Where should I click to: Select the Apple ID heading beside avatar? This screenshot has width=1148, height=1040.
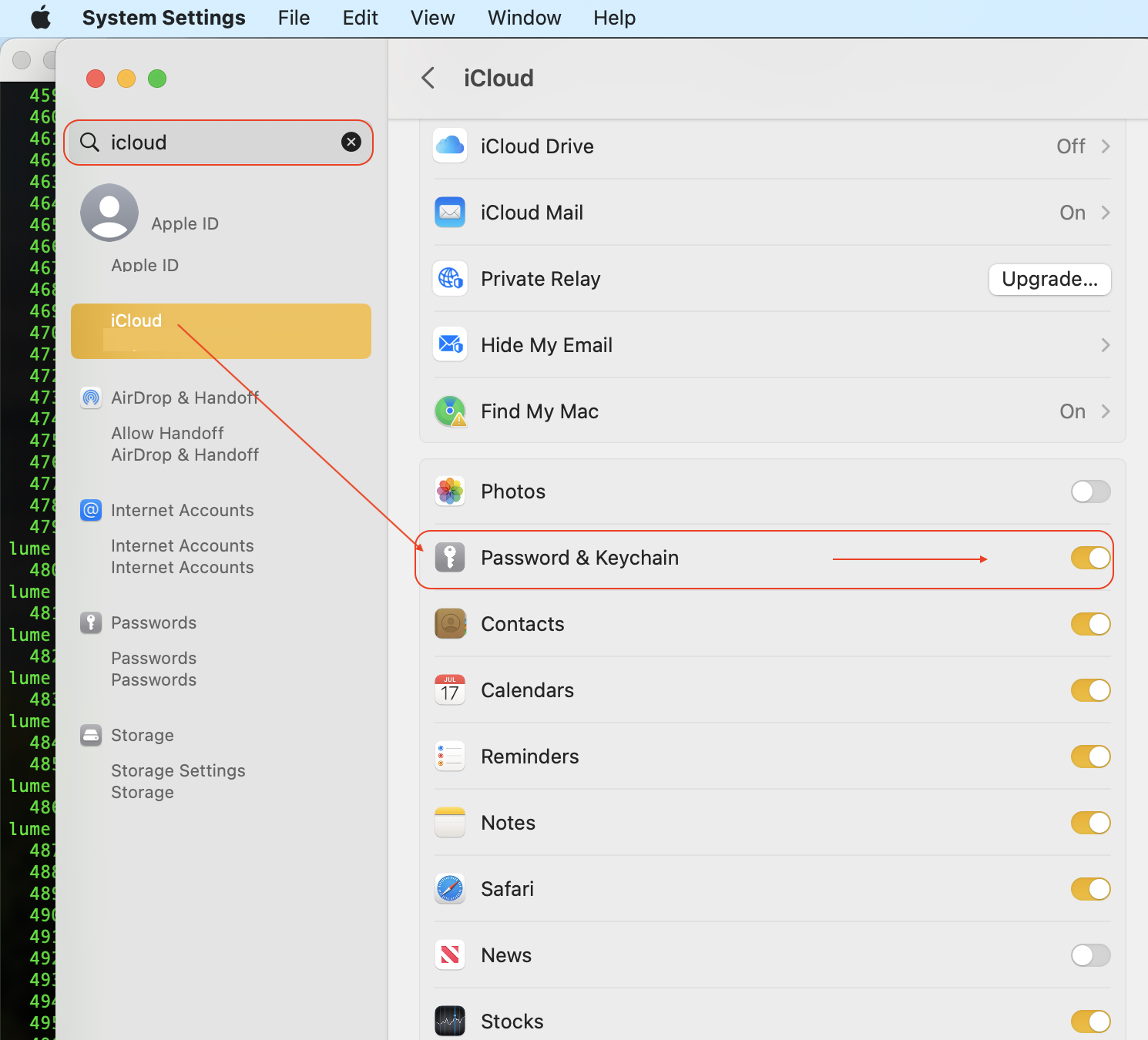coord(185,223)
